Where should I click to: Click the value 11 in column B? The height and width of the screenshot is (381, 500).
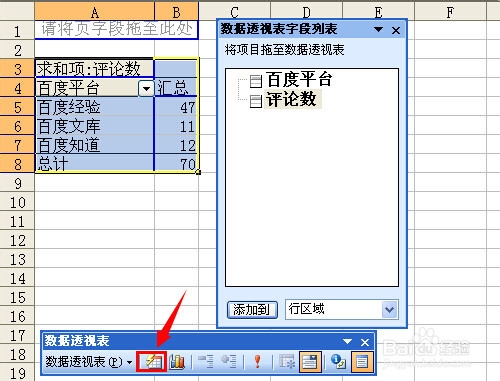pyautogui.click(x=176, y=126)
